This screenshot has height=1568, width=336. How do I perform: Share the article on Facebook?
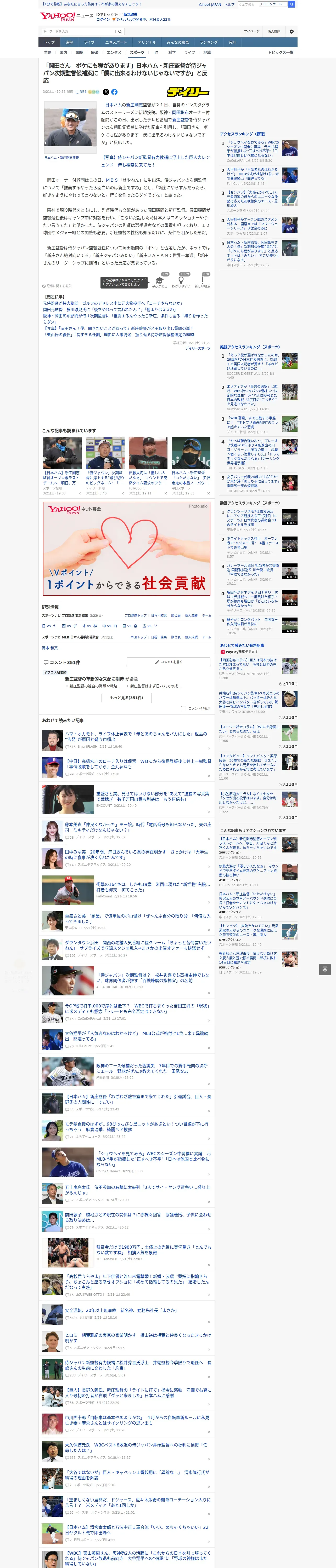pos(114,92)
